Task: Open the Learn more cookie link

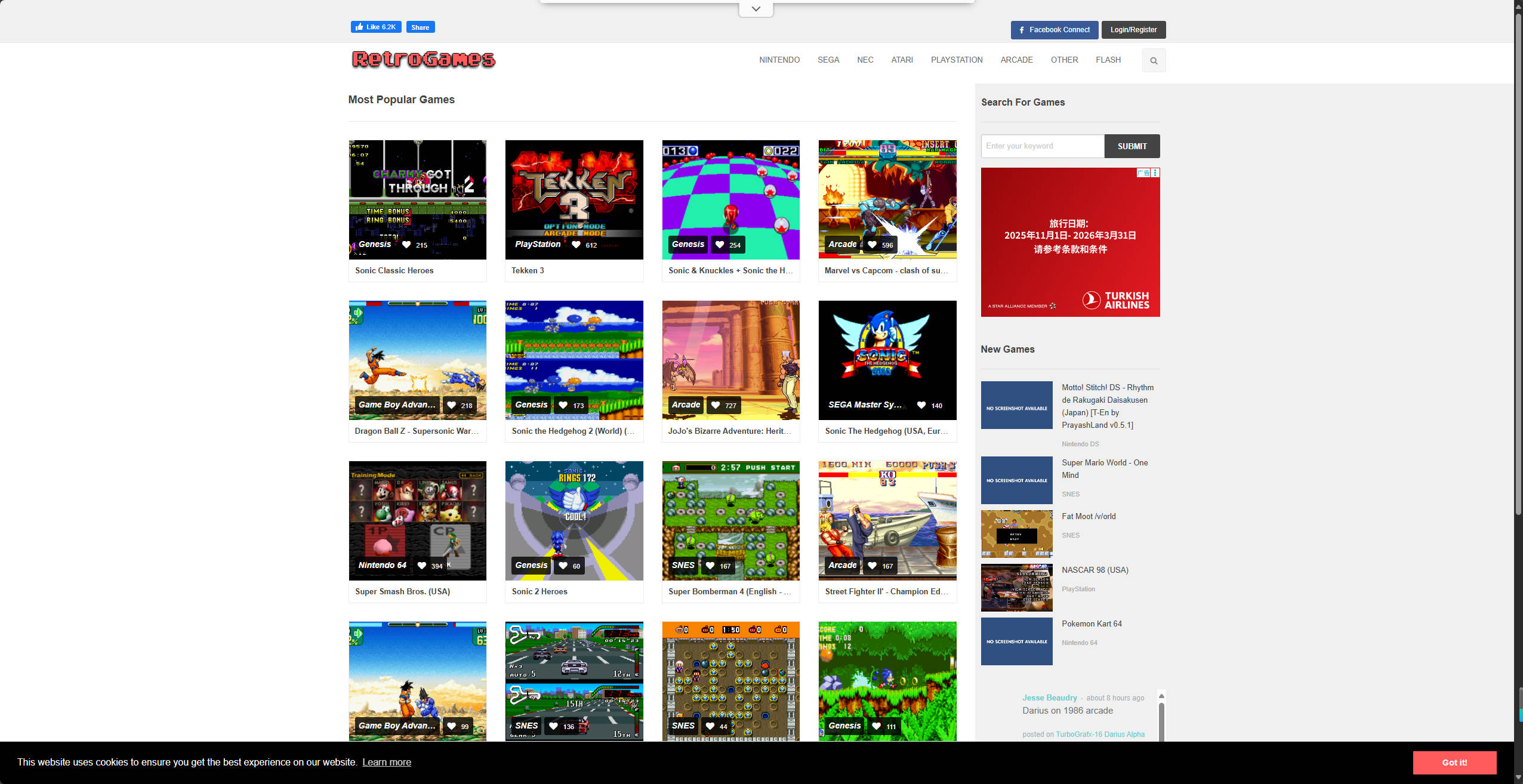Action: 387,762
